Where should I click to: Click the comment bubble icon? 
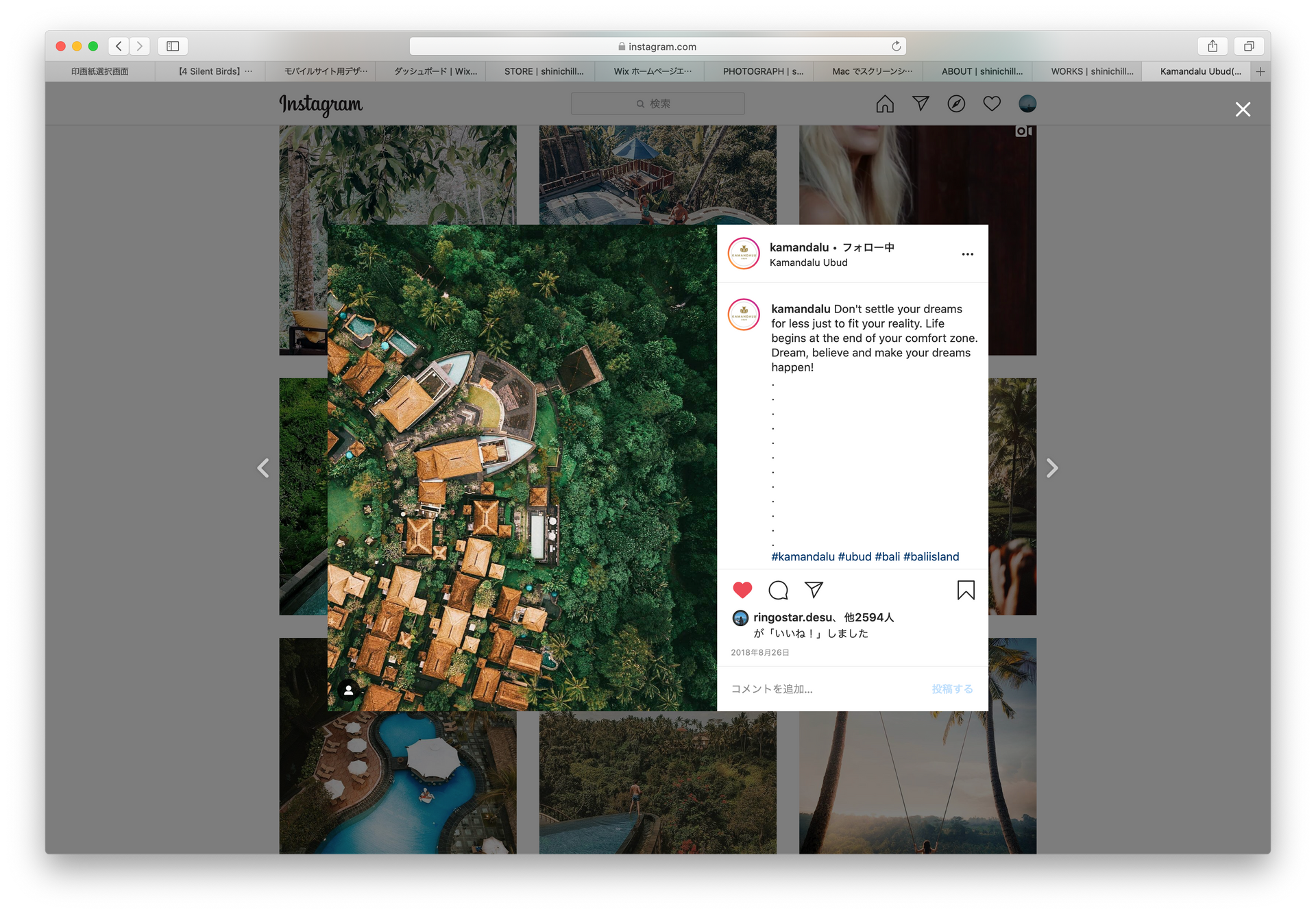point(778,590)
